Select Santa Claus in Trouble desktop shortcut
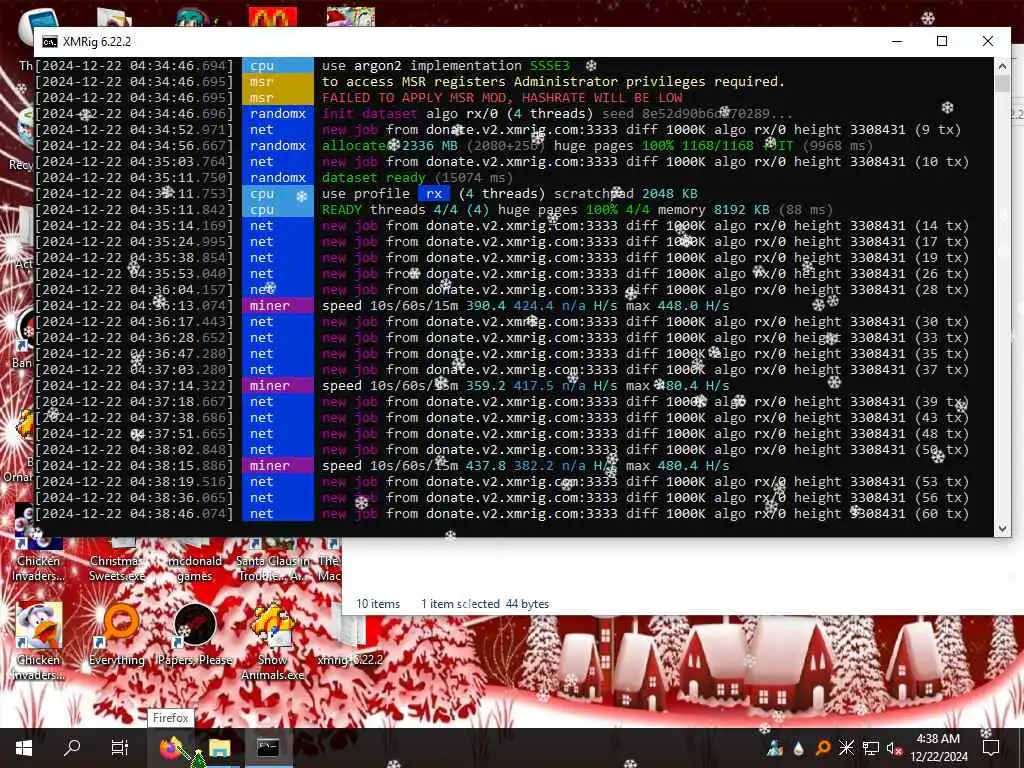The width and height of the screenshot is (1024, 768). 273,567
